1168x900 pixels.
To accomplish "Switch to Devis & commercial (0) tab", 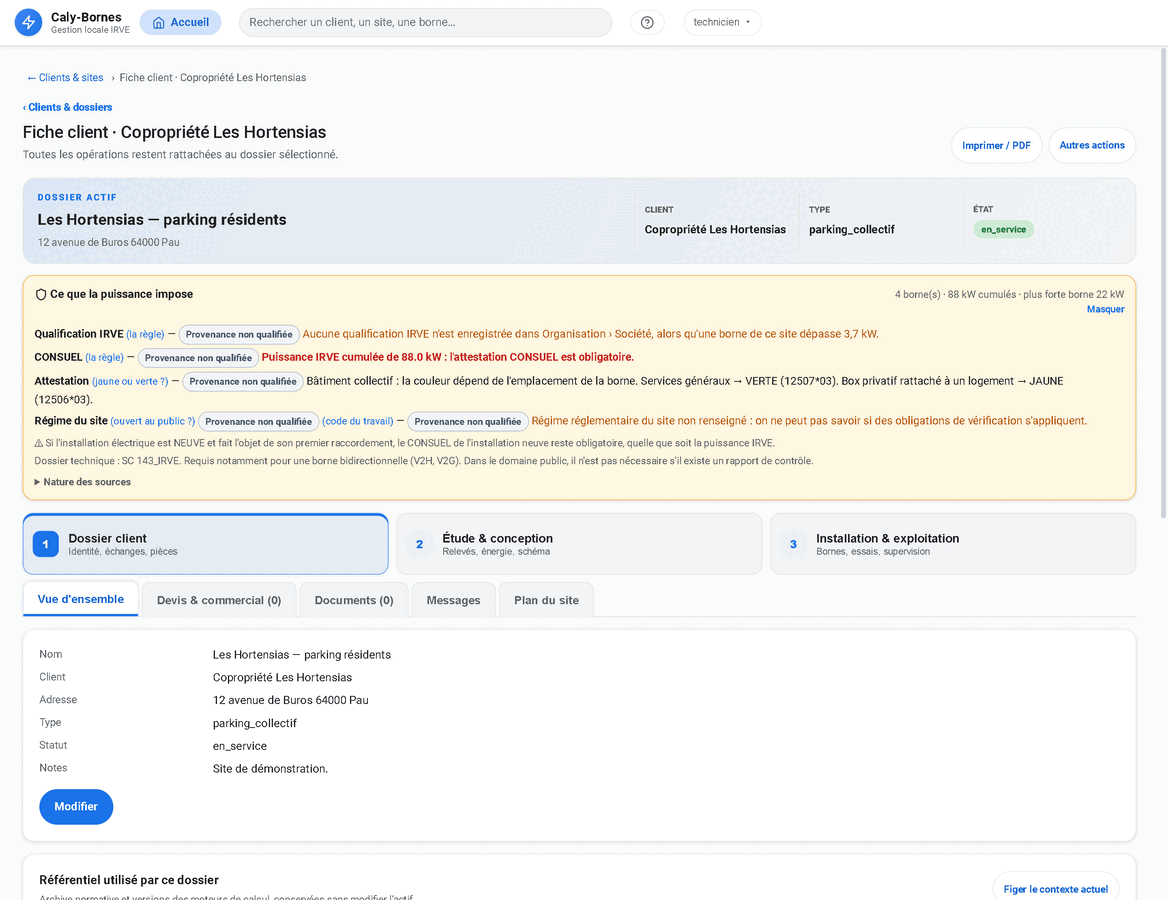I will tap(219, 600).
